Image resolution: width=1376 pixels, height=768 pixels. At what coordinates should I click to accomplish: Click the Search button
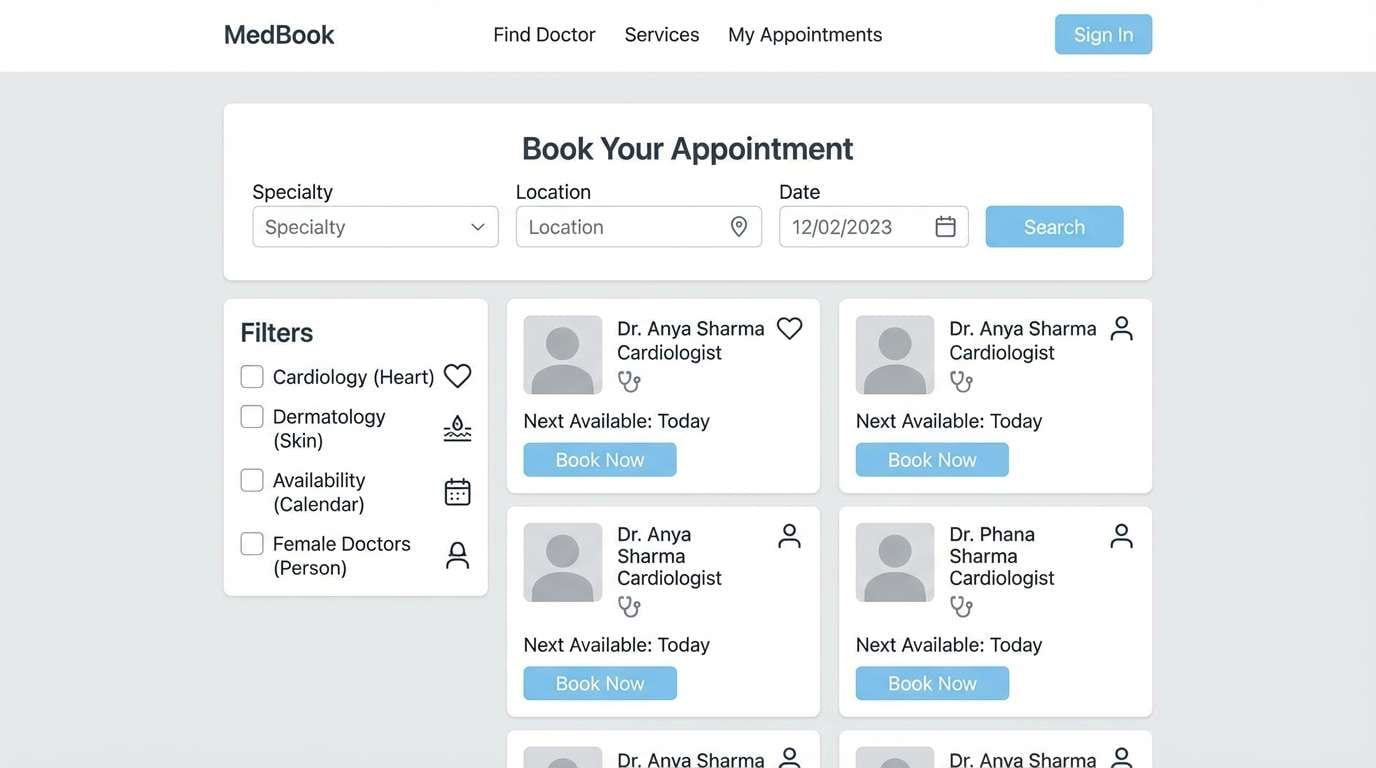(x=1054, y=226)
